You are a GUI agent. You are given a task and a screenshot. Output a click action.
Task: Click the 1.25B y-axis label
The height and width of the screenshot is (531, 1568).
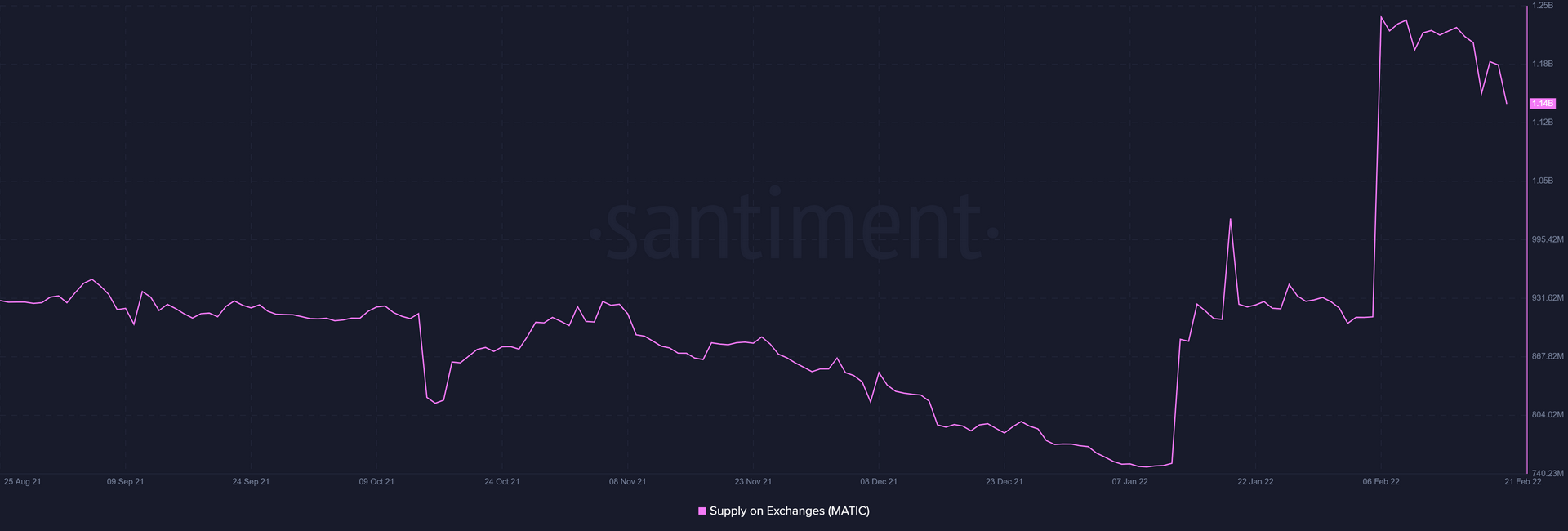tap(1542, 6)
